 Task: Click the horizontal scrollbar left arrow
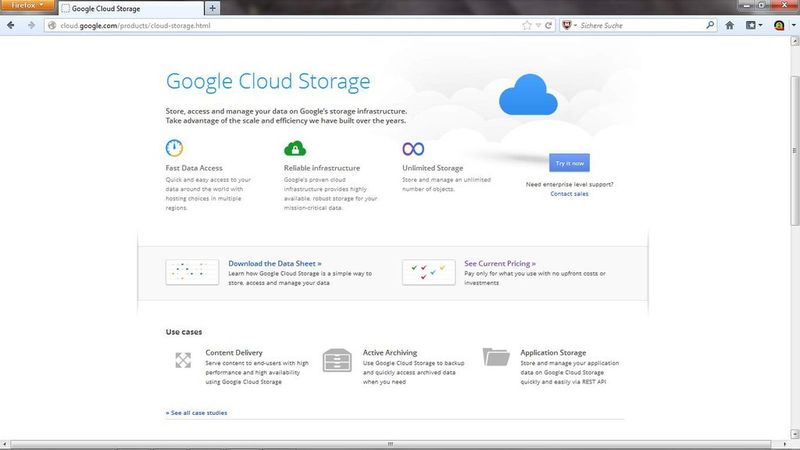click(x=4, y=444)
